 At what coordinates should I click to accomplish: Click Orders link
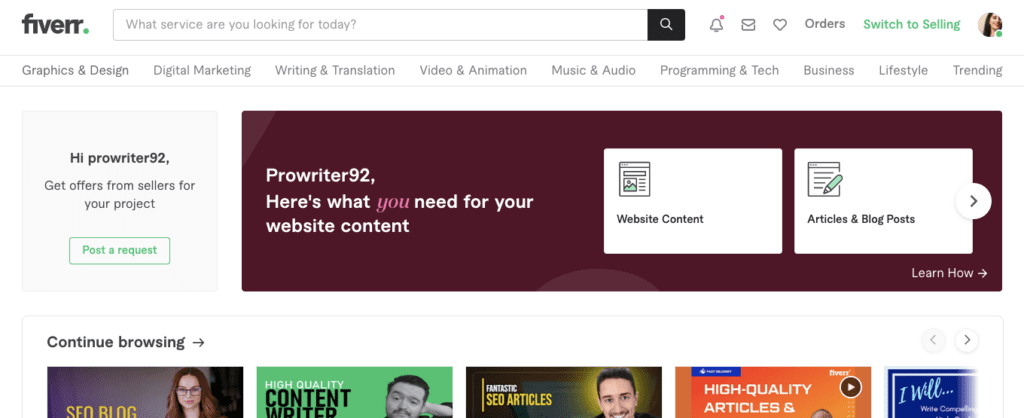(x=824, y=24)
